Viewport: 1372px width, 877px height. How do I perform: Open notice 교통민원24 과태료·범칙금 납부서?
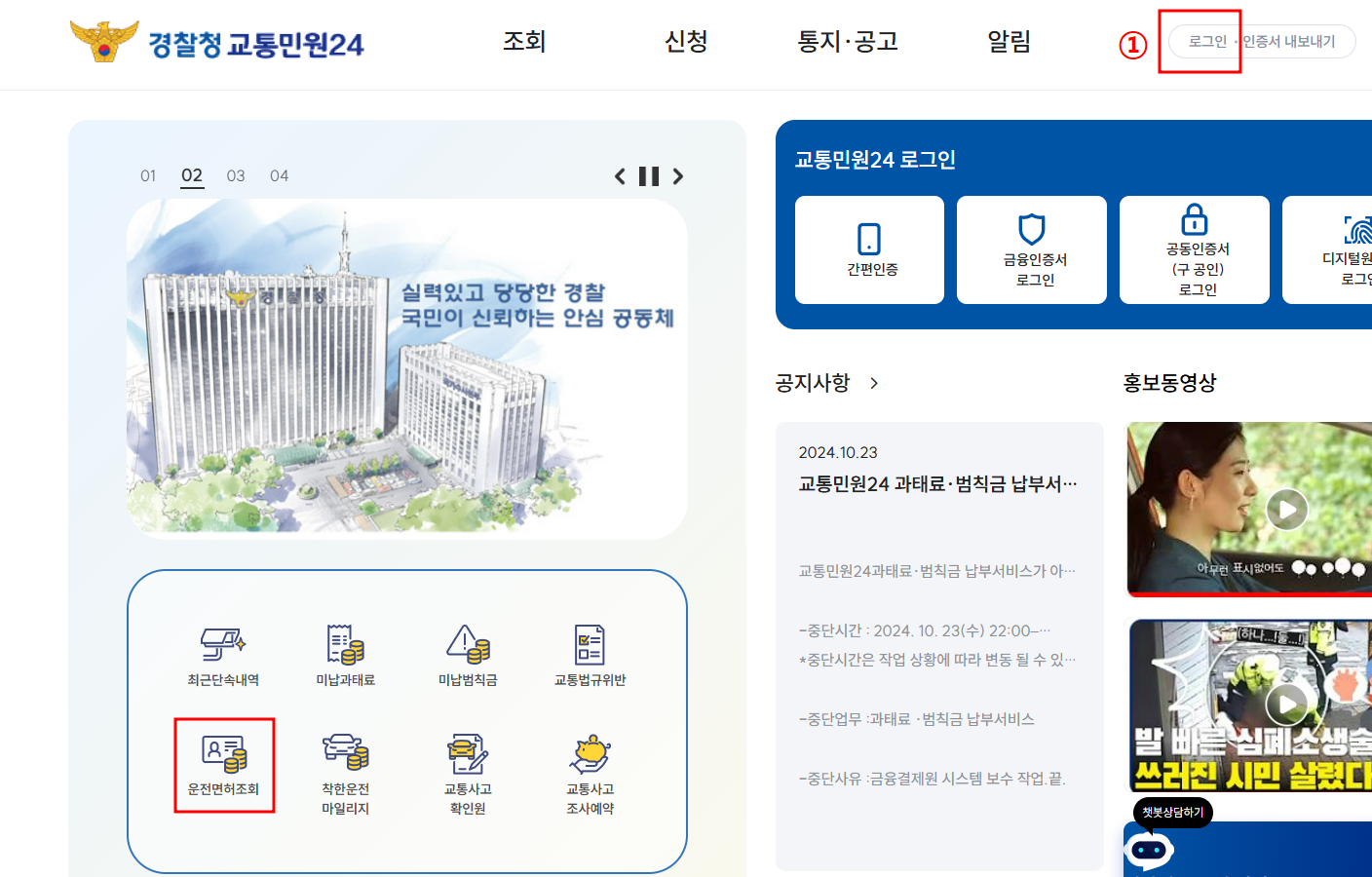pos(938,484)
